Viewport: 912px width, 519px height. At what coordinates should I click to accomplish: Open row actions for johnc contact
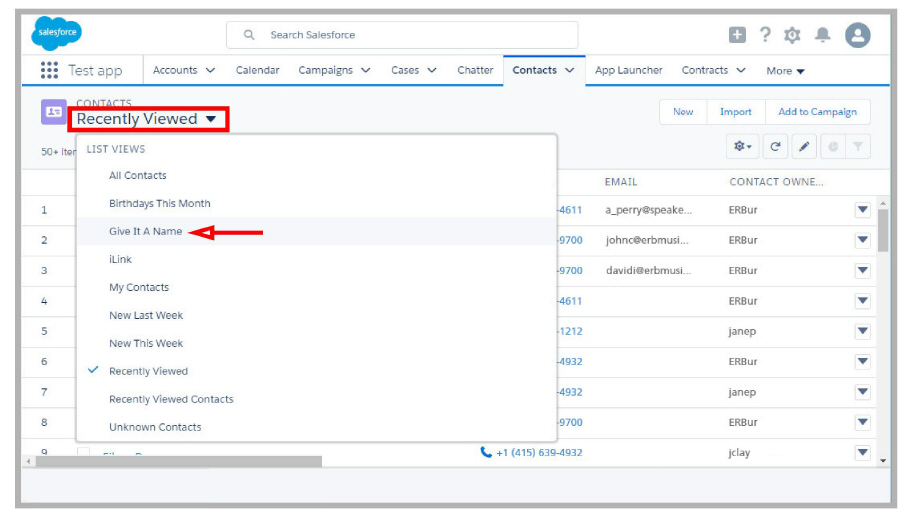(863, 240)
